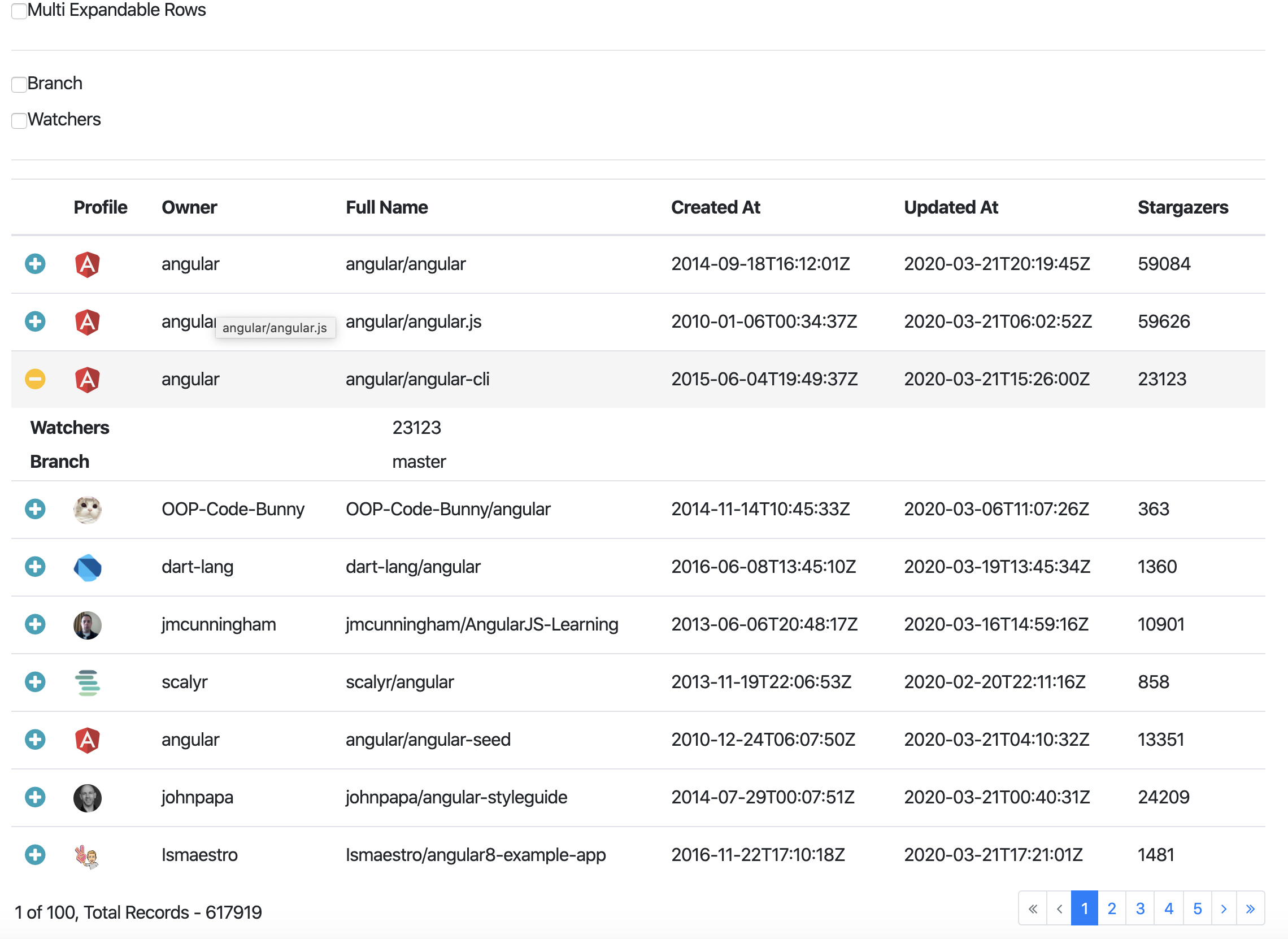Expand the angular/angular row details
Screen dimensions: 1288x939
34,264
